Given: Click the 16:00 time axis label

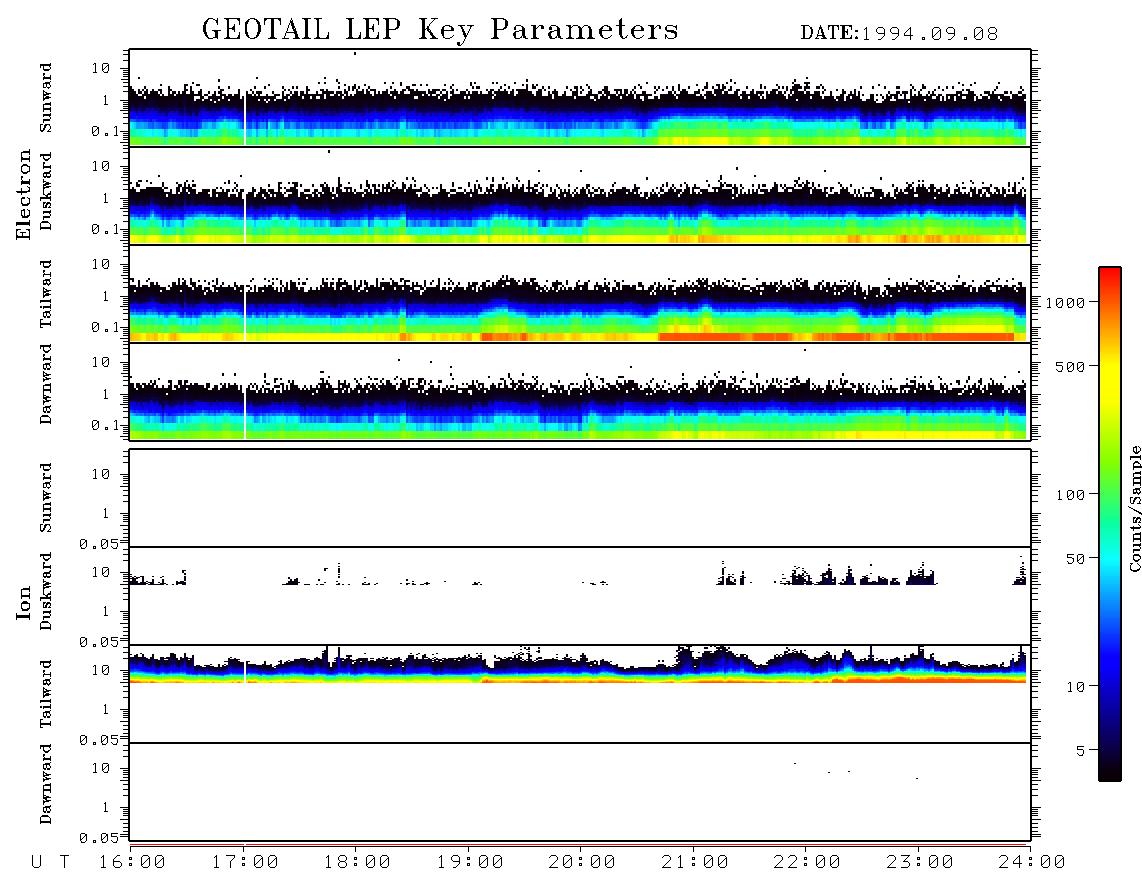Looking at the screenshot, I should point(132,862).
